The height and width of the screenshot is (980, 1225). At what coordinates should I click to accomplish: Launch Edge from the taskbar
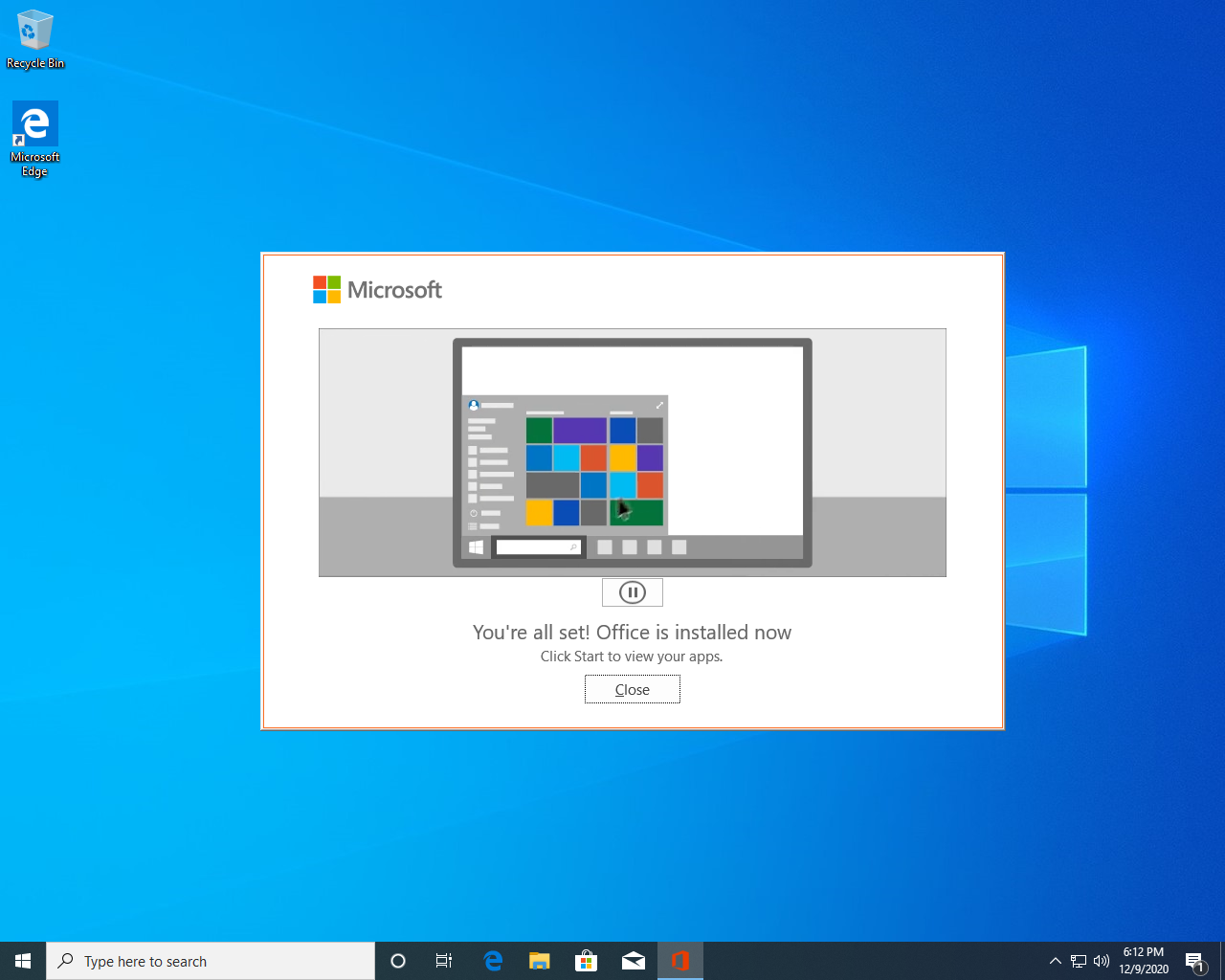[493, 961]
